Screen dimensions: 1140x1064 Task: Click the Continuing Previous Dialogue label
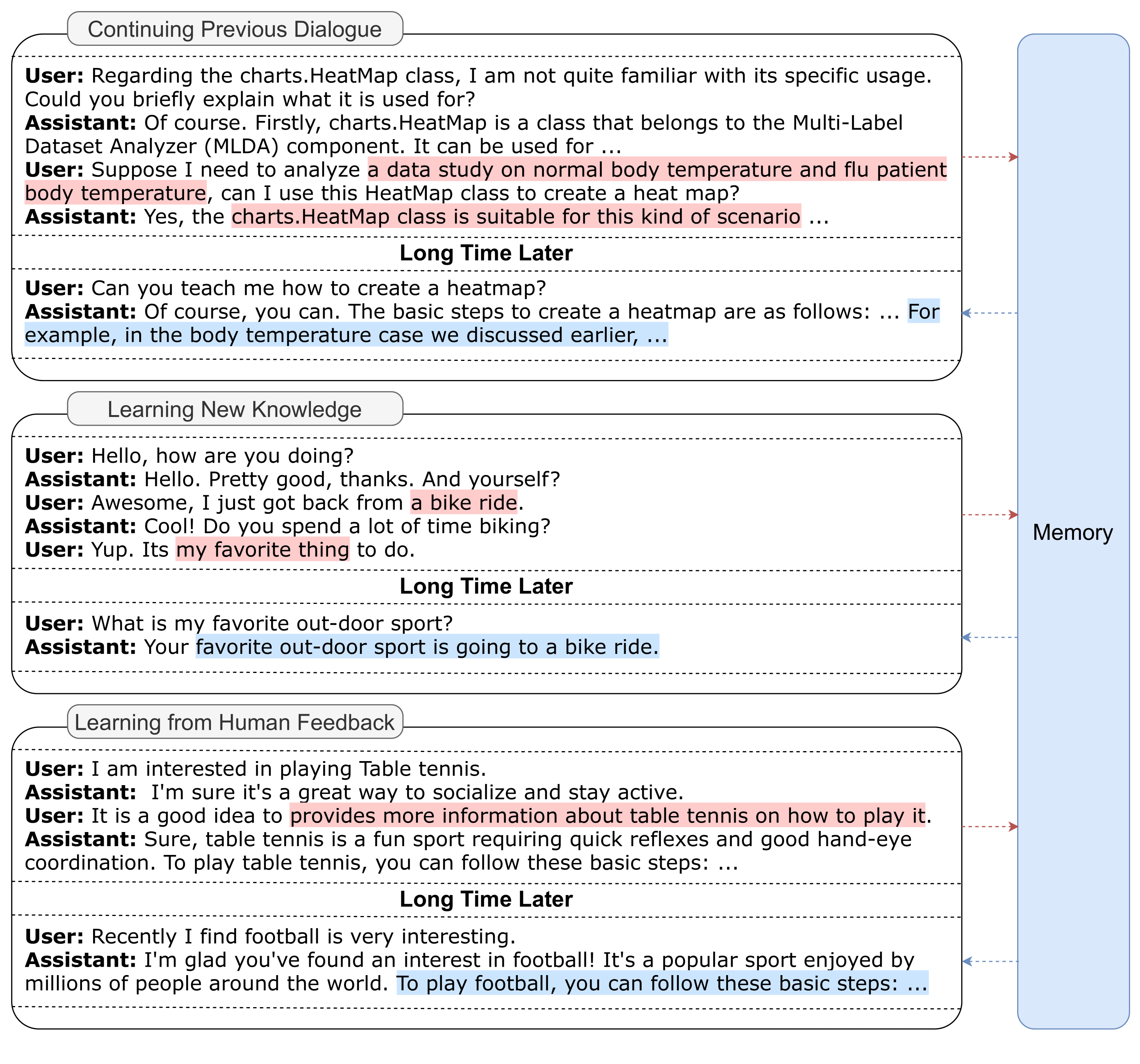[x=235, y=29]
